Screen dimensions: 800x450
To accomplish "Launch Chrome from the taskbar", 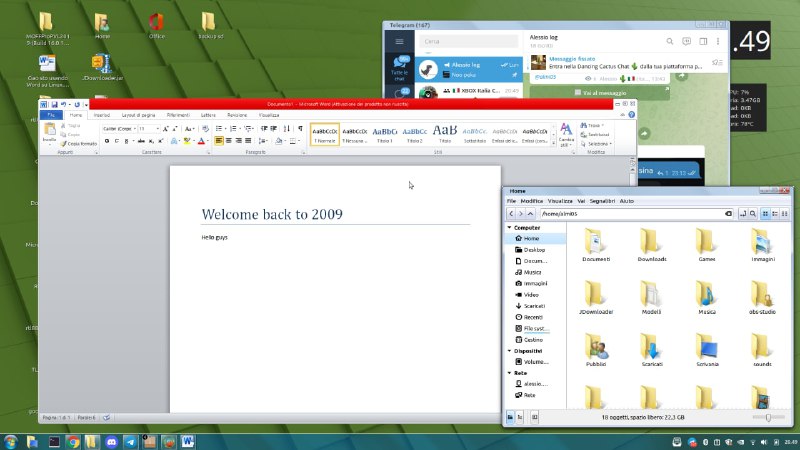I will [x=74, y=441].
